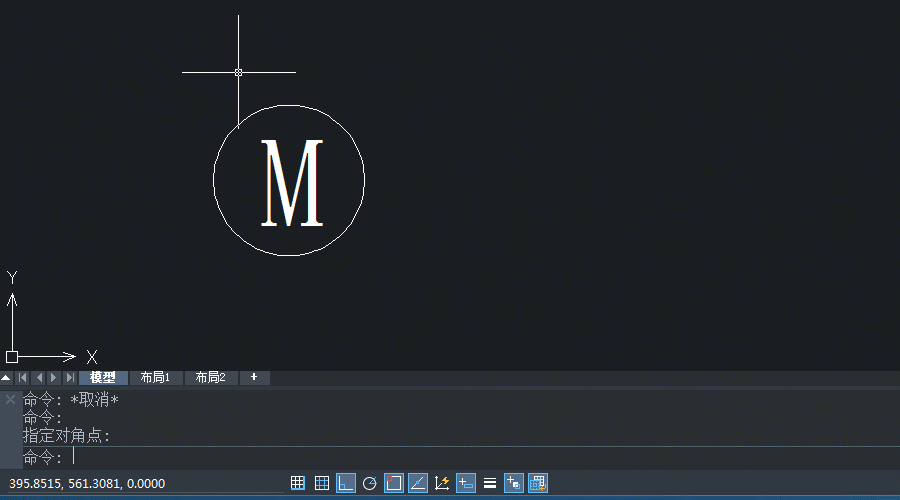Click the dynamic input icon
Image resolution: width=900 pixels, height=500 pixels.
point(466,483)
